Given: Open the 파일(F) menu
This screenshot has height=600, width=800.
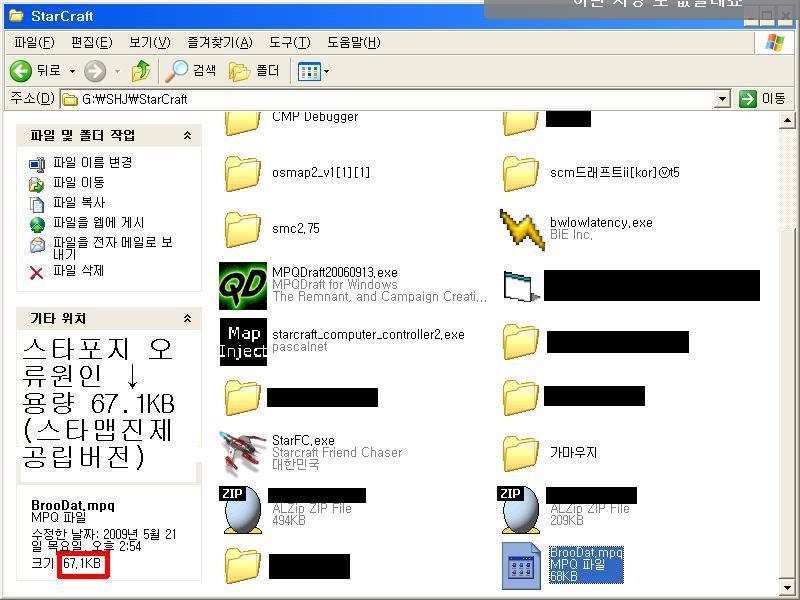Looking at the screenshot, I should pyautogui.click(x=34, y=42).
